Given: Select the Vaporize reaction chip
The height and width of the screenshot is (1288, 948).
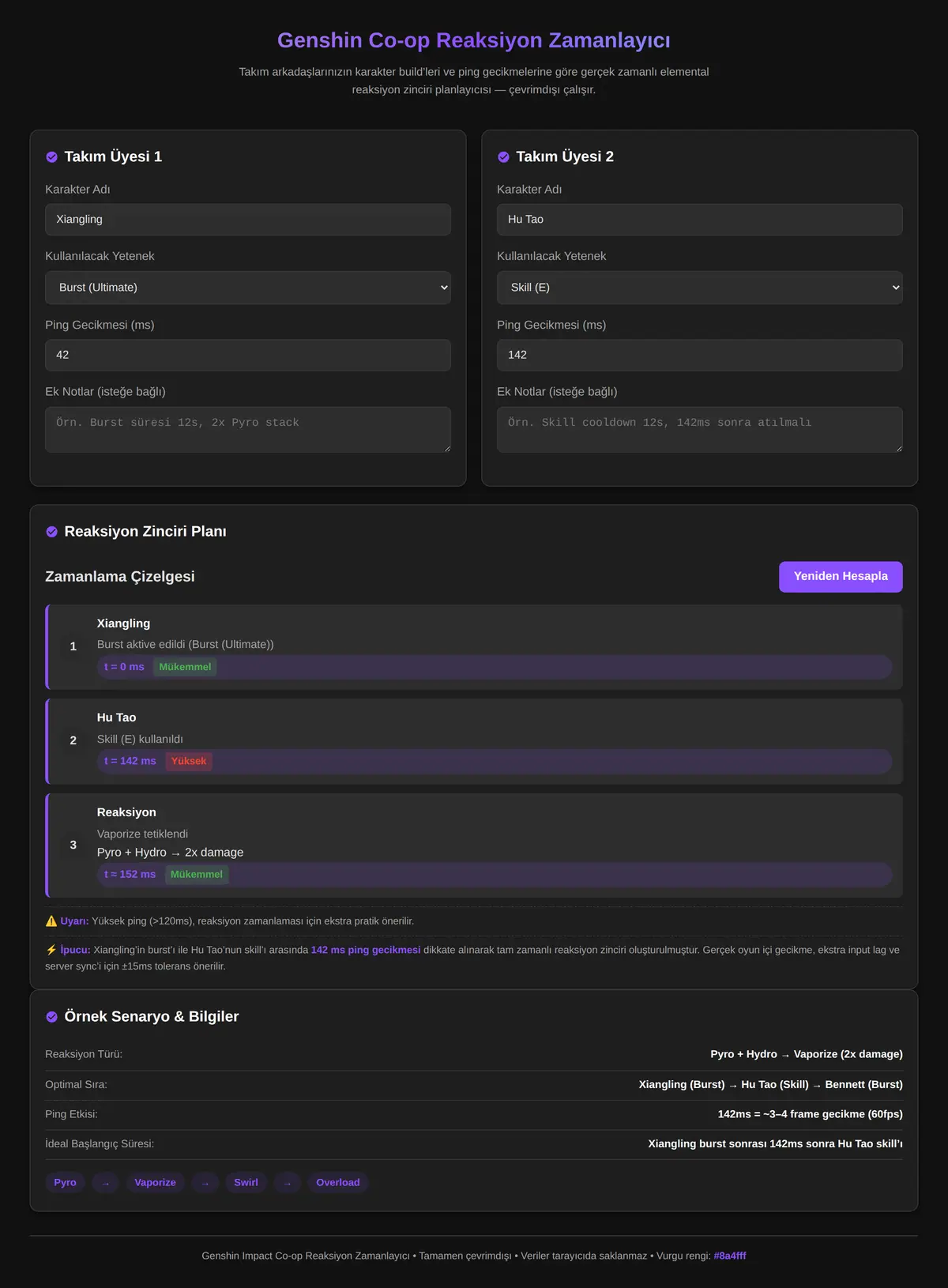Looking at the screenshot, I should [x=156, y=1183].
